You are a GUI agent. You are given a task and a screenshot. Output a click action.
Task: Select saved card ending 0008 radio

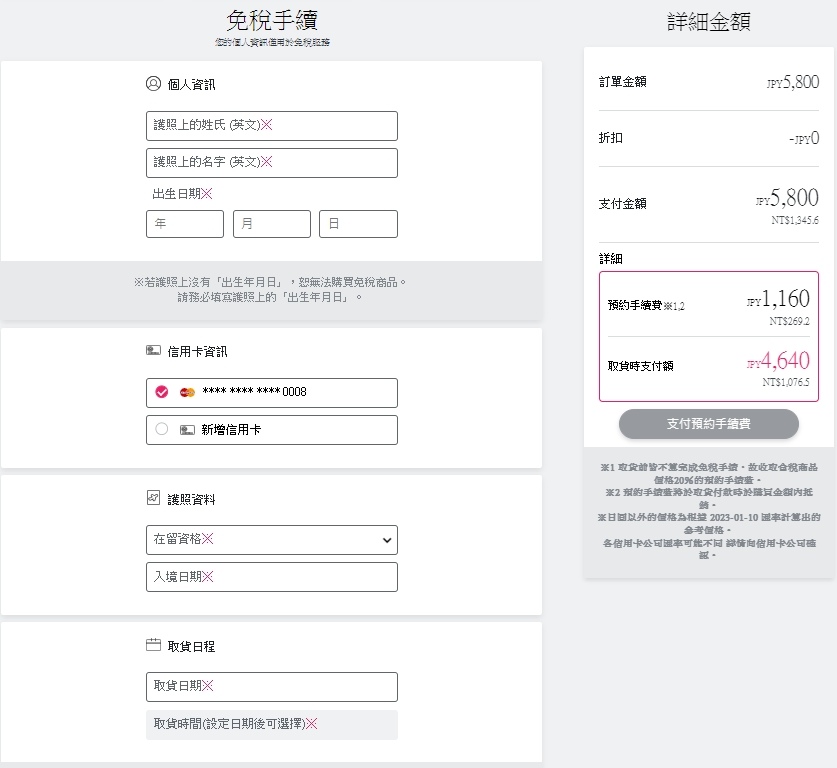(x=162, y=392)
